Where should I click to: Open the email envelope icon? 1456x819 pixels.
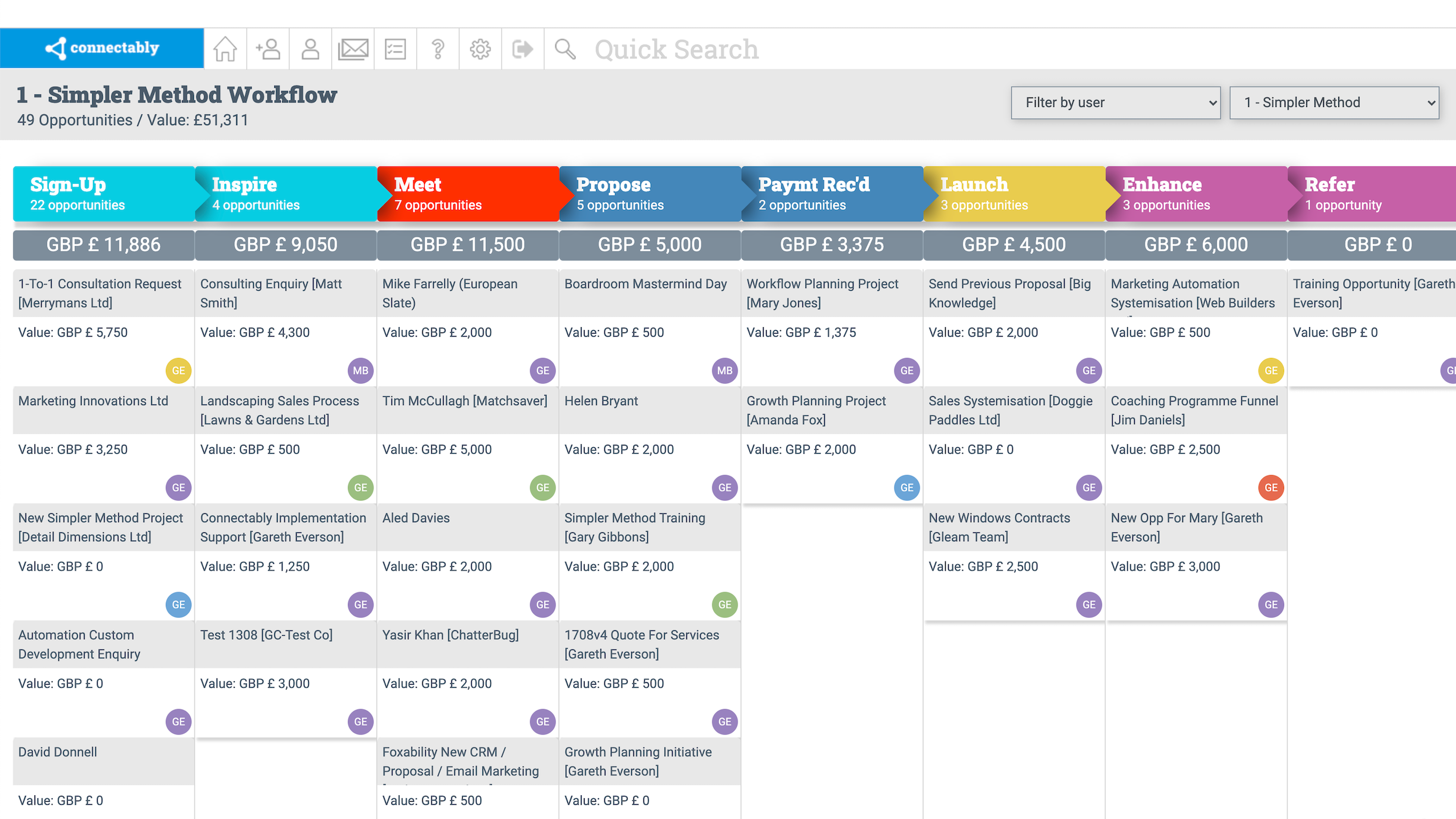[x=353, y=49]
